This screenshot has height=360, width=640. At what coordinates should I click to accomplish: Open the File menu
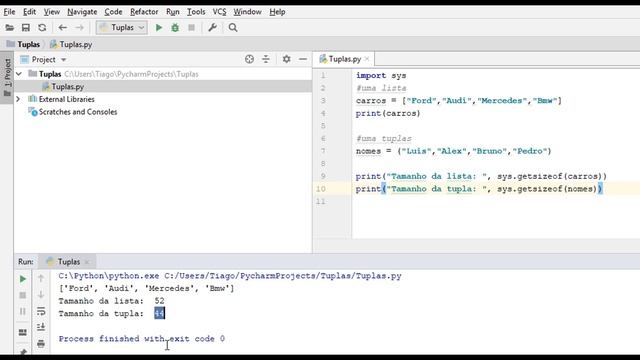(x=9, y=12)
